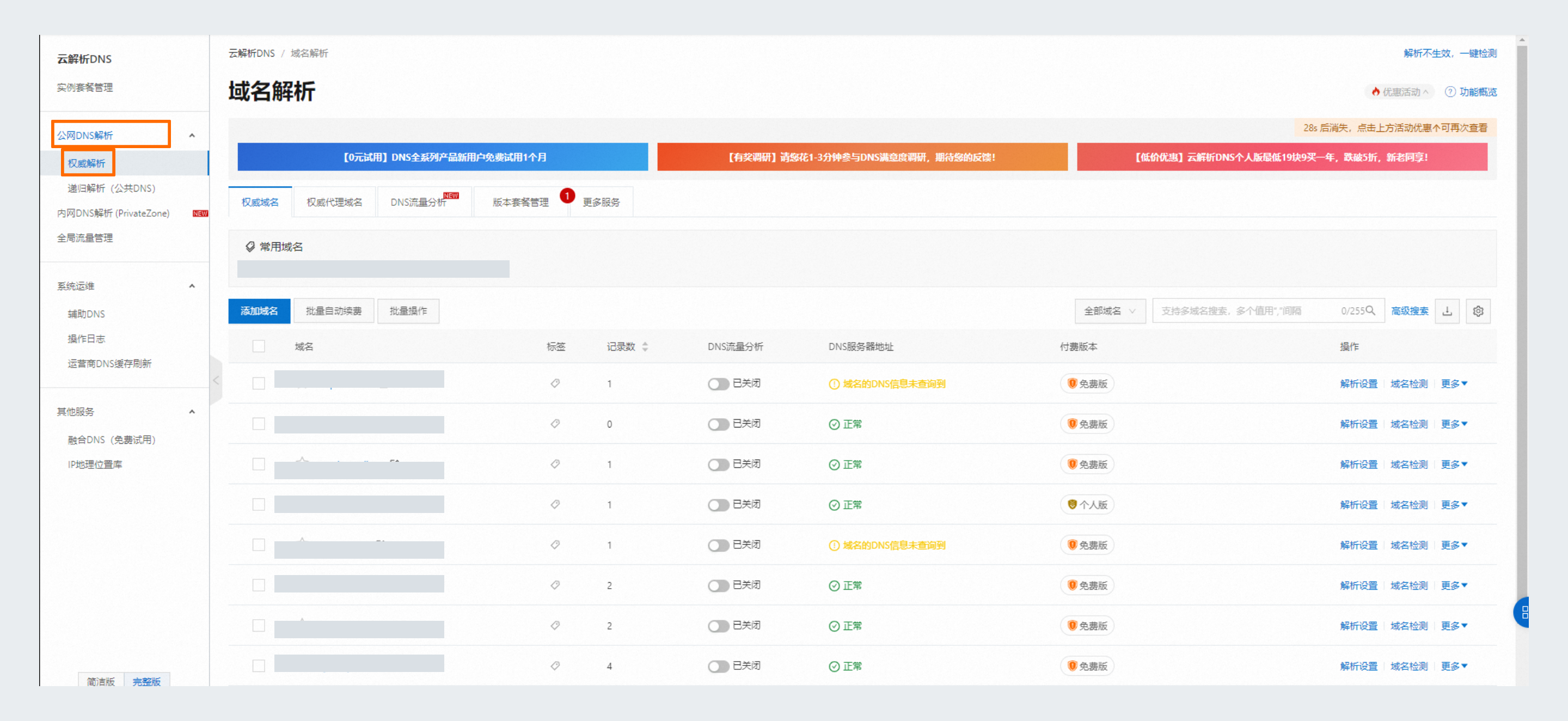The image size is (1568, 721).
Task: Click the red 低价优惠 个人版 banner
Action: (1281, 157)
